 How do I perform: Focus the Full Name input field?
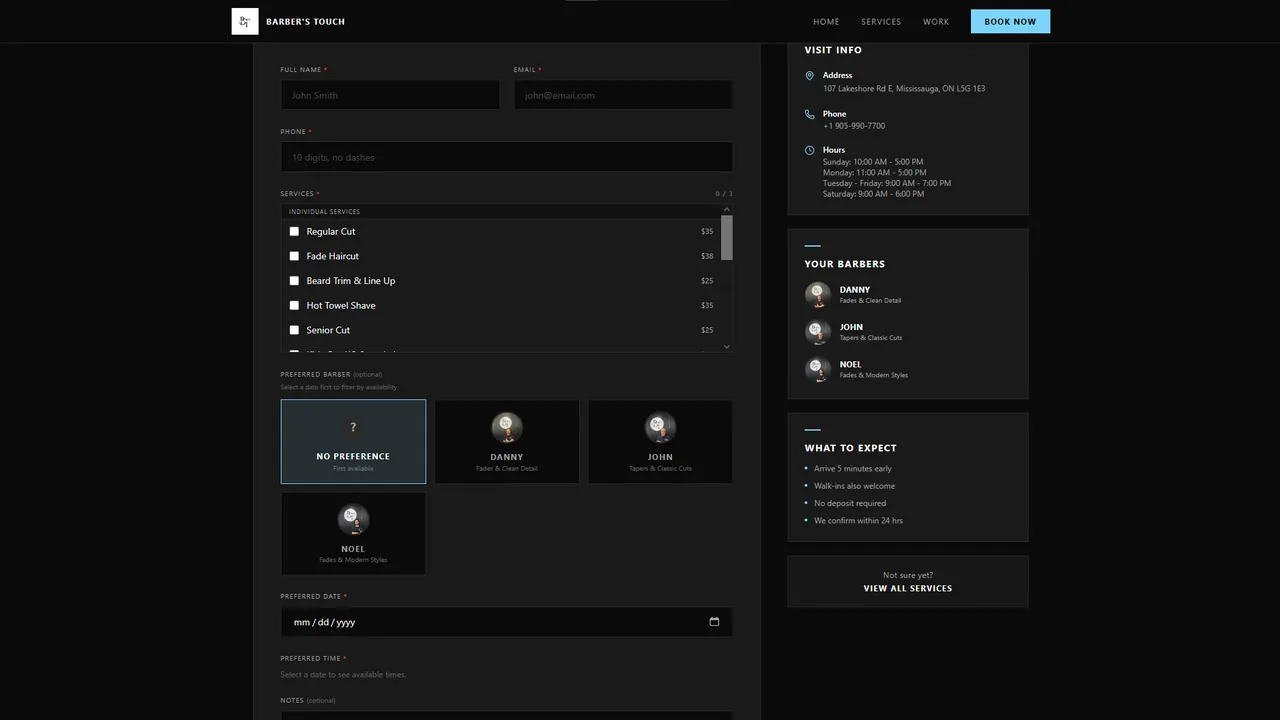390,95
